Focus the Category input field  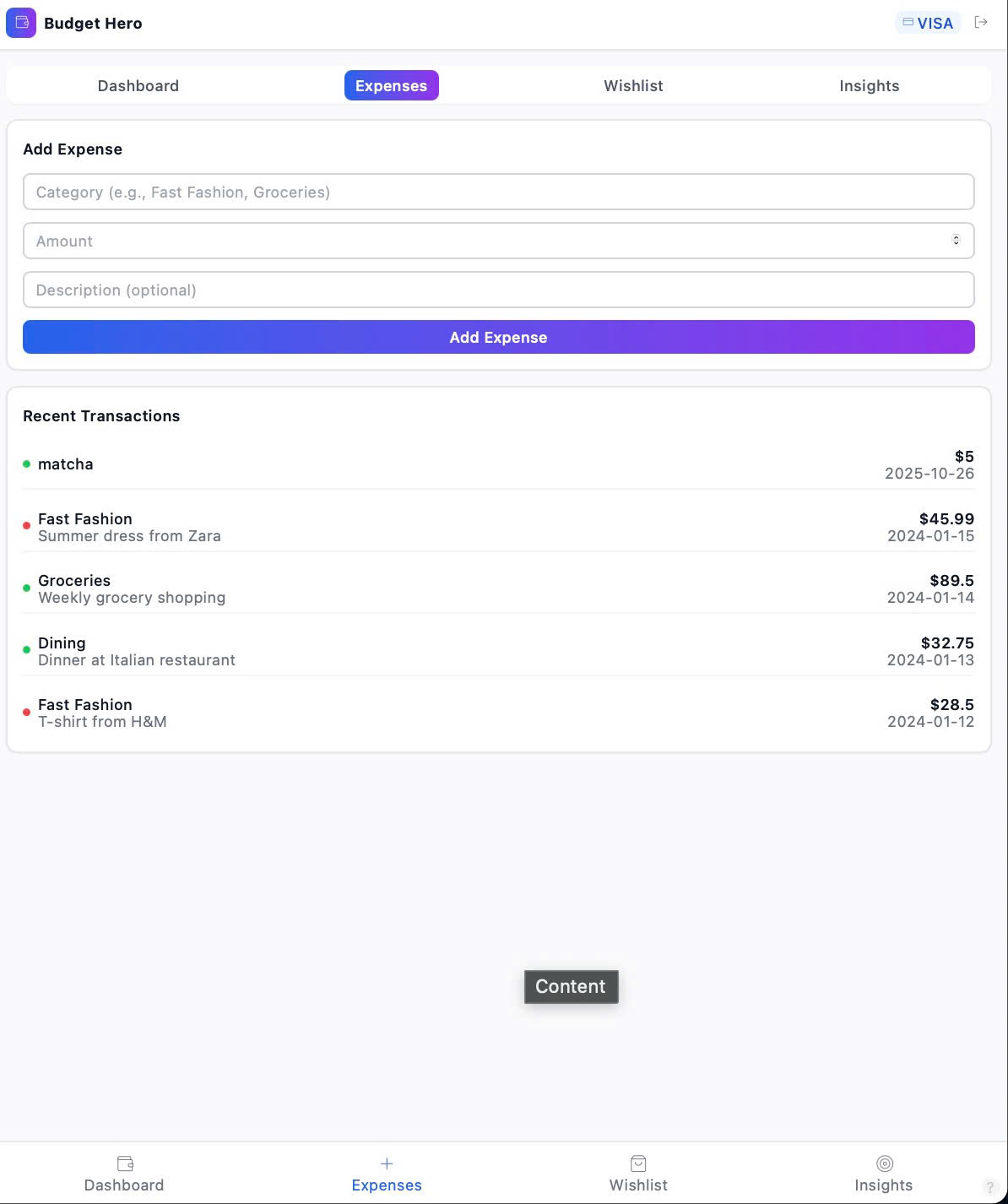point(498,192)
